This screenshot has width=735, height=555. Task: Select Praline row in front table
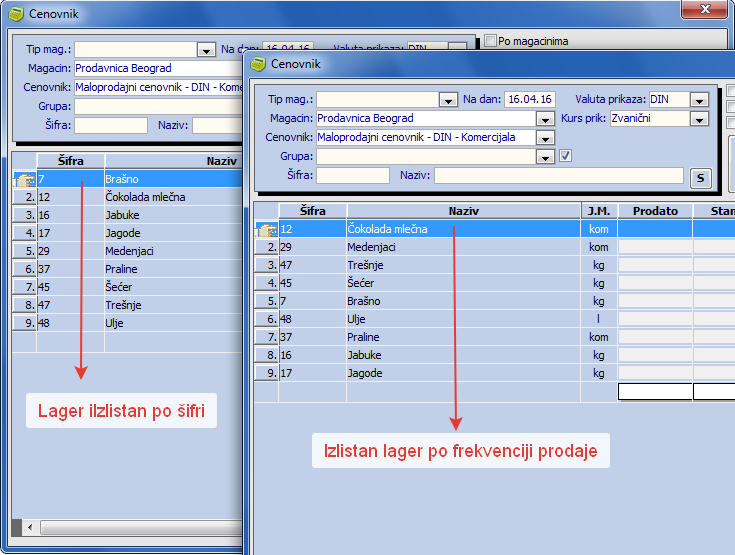495,337
